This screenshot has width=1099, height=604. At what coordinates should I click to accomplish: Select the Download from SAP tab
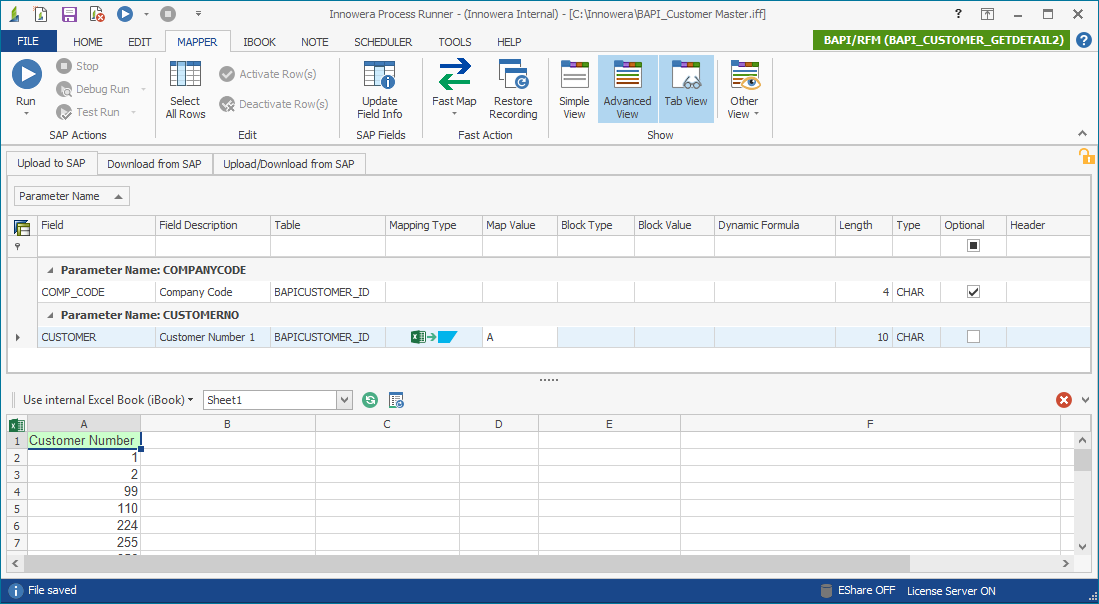click(x=154, y=162)
